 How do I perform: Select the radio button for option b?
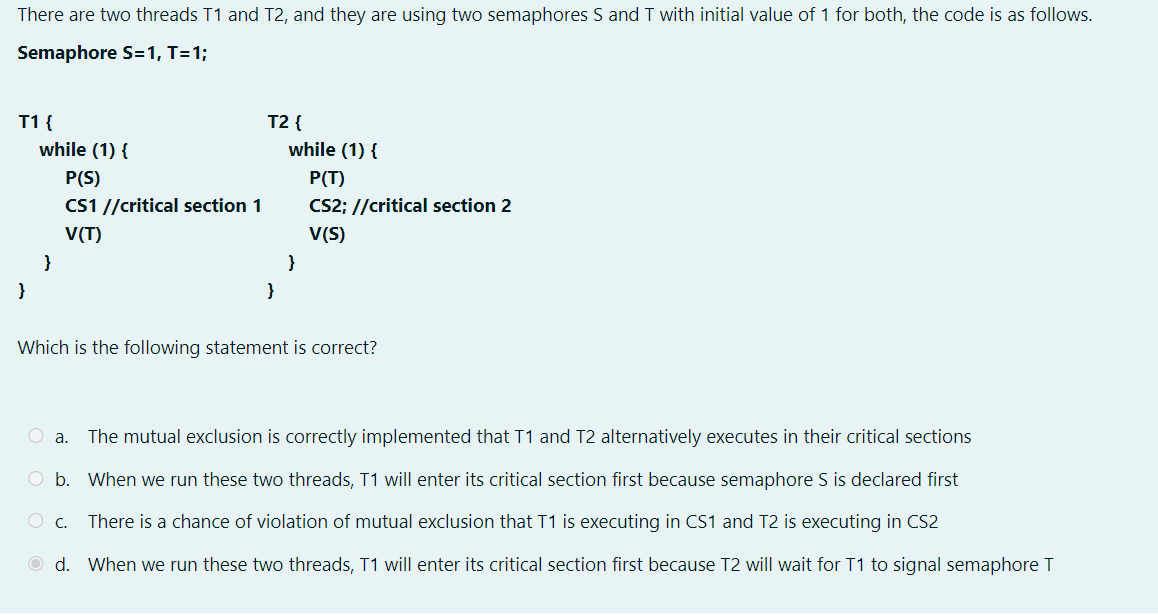tap(35, 479)
